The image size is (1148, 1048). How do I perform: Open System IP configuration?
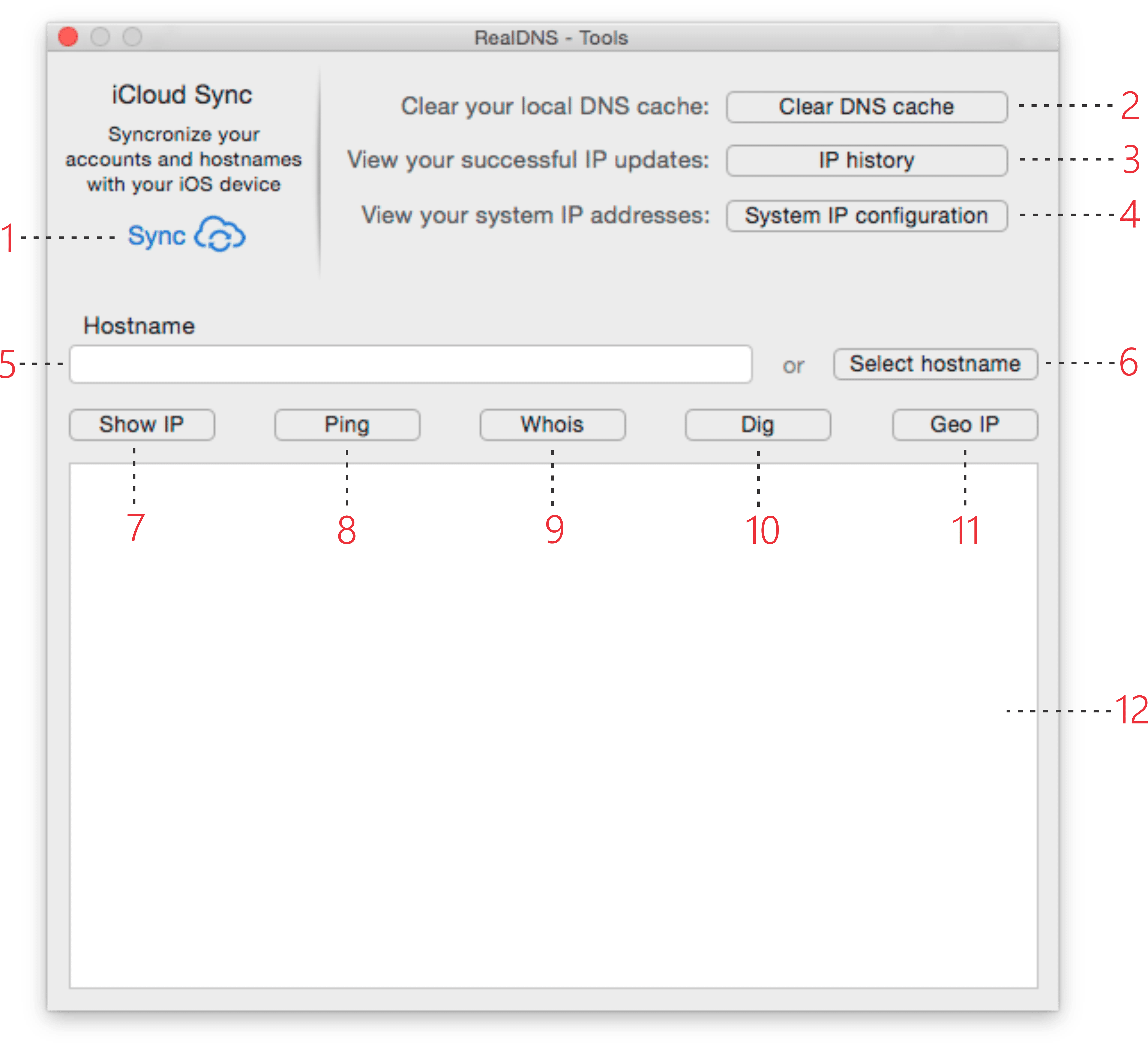pyautogui.click(x=867, y=216)
